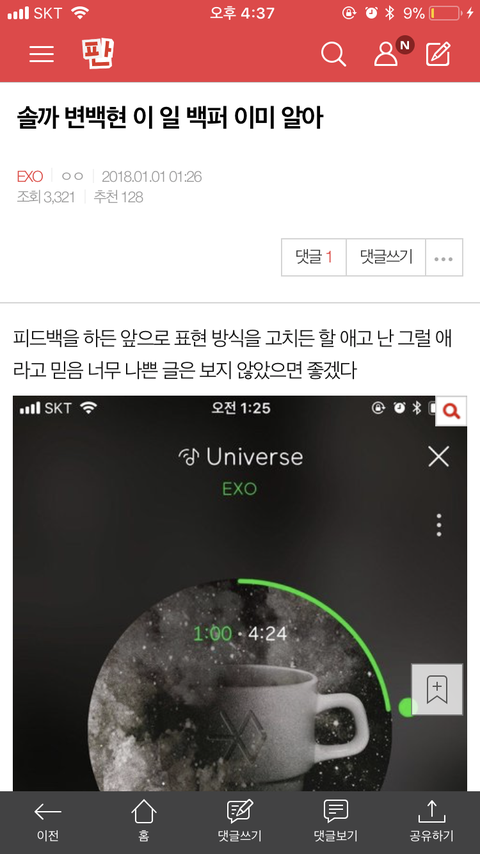Go to 홈 in bottom bar
This screenshot has height=854, width=480.
[x=144, y=821]
